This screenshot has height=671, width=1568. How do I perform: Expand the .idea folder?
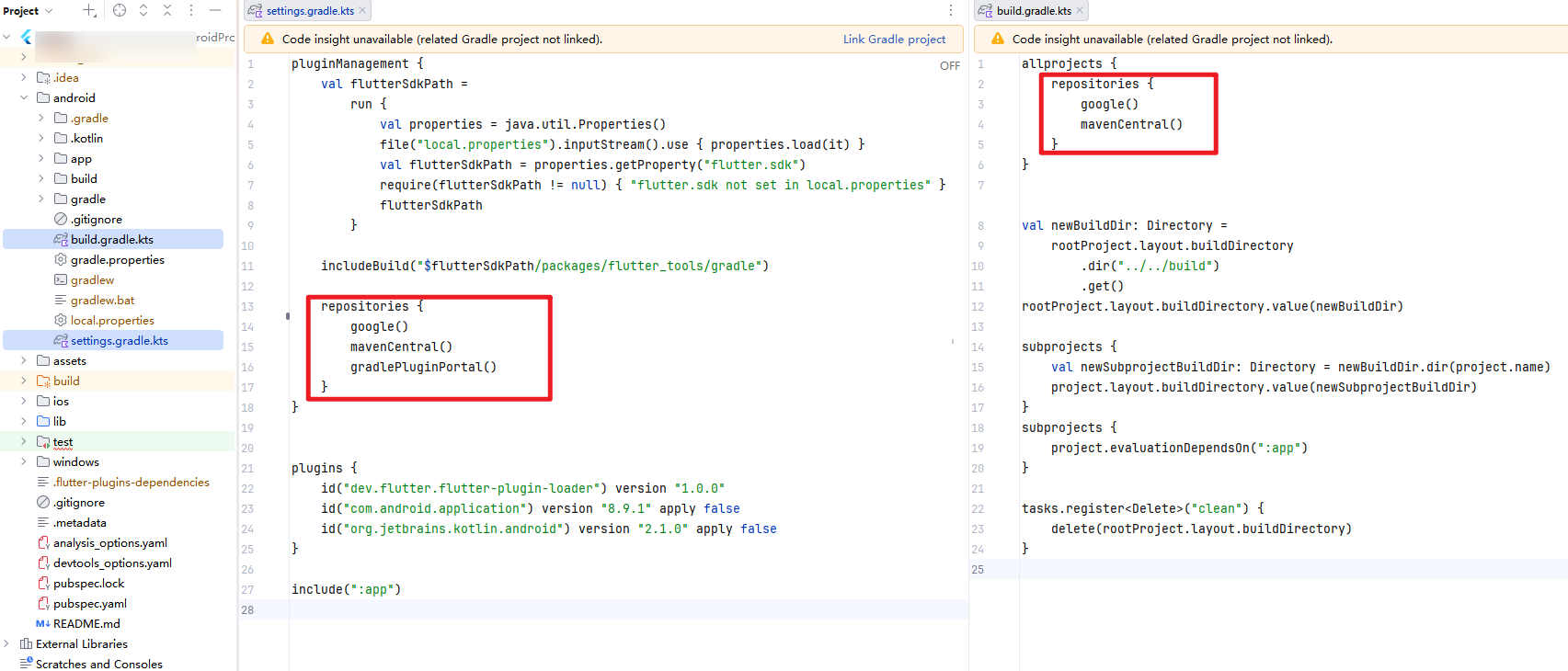24,77
